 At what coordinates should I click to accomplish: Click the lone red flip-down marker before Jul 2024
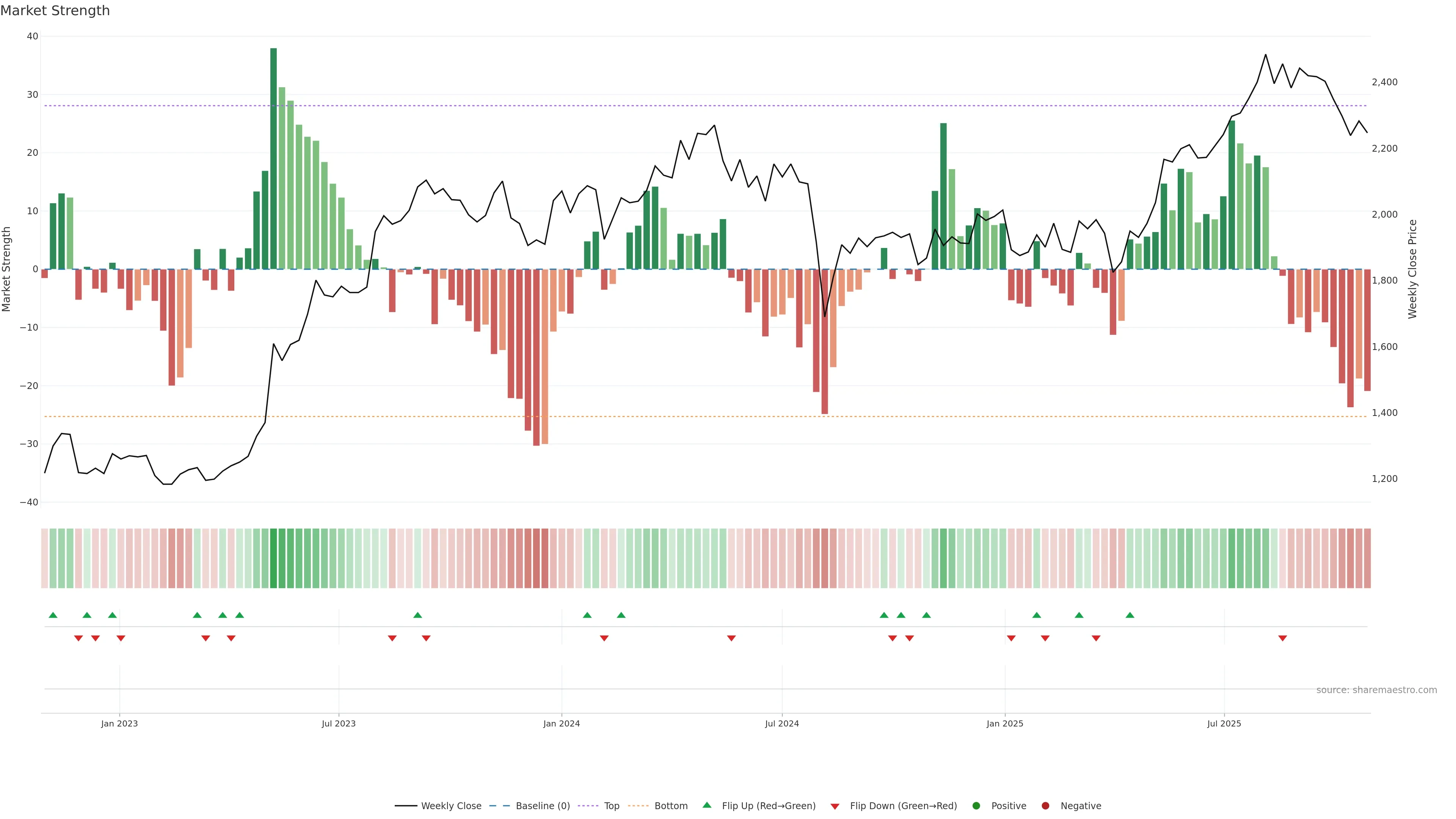click(x=731, y=638)
